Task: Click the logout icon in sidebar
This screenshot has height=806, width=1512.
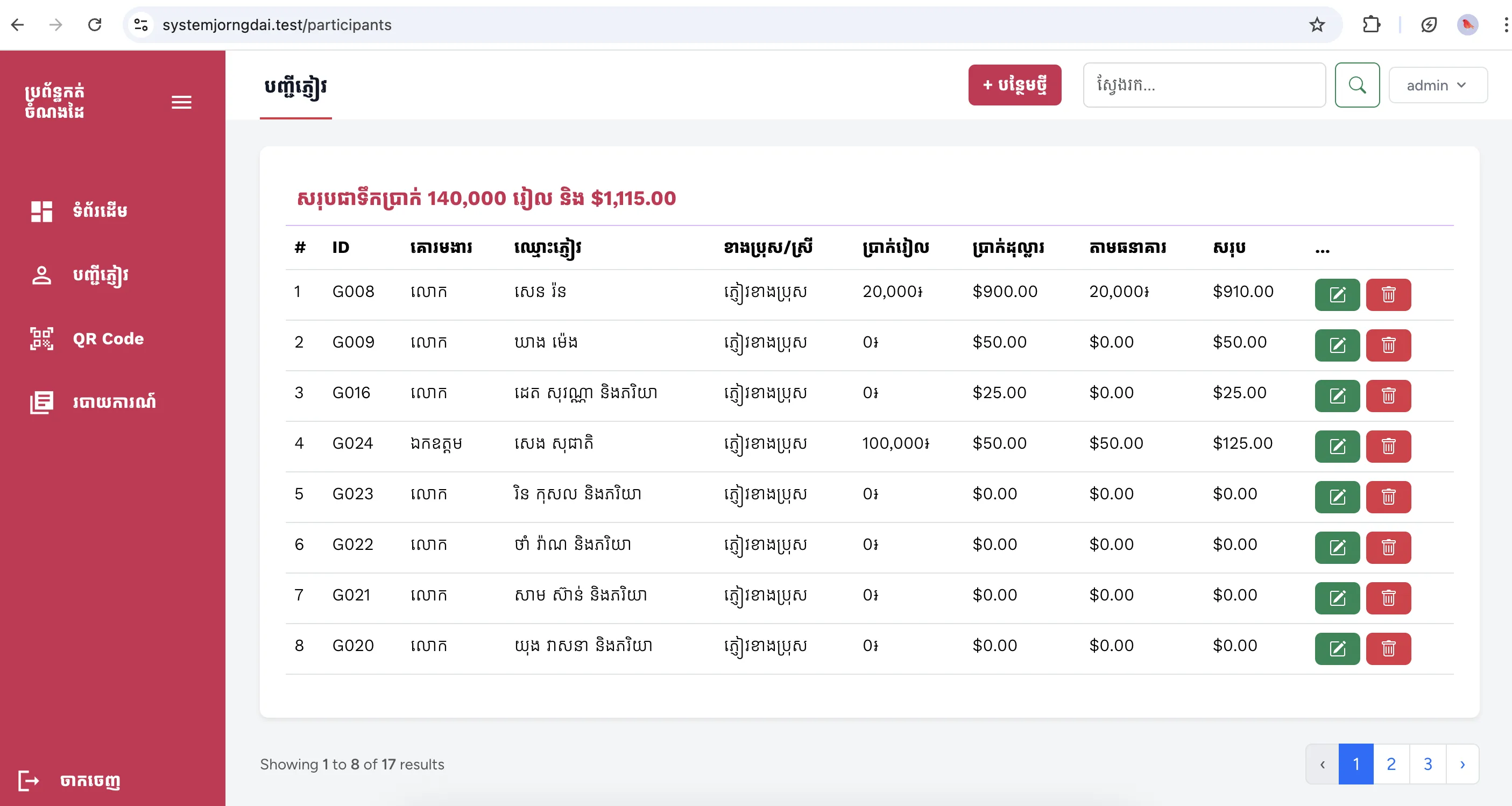Action: [x=28, y=780]
